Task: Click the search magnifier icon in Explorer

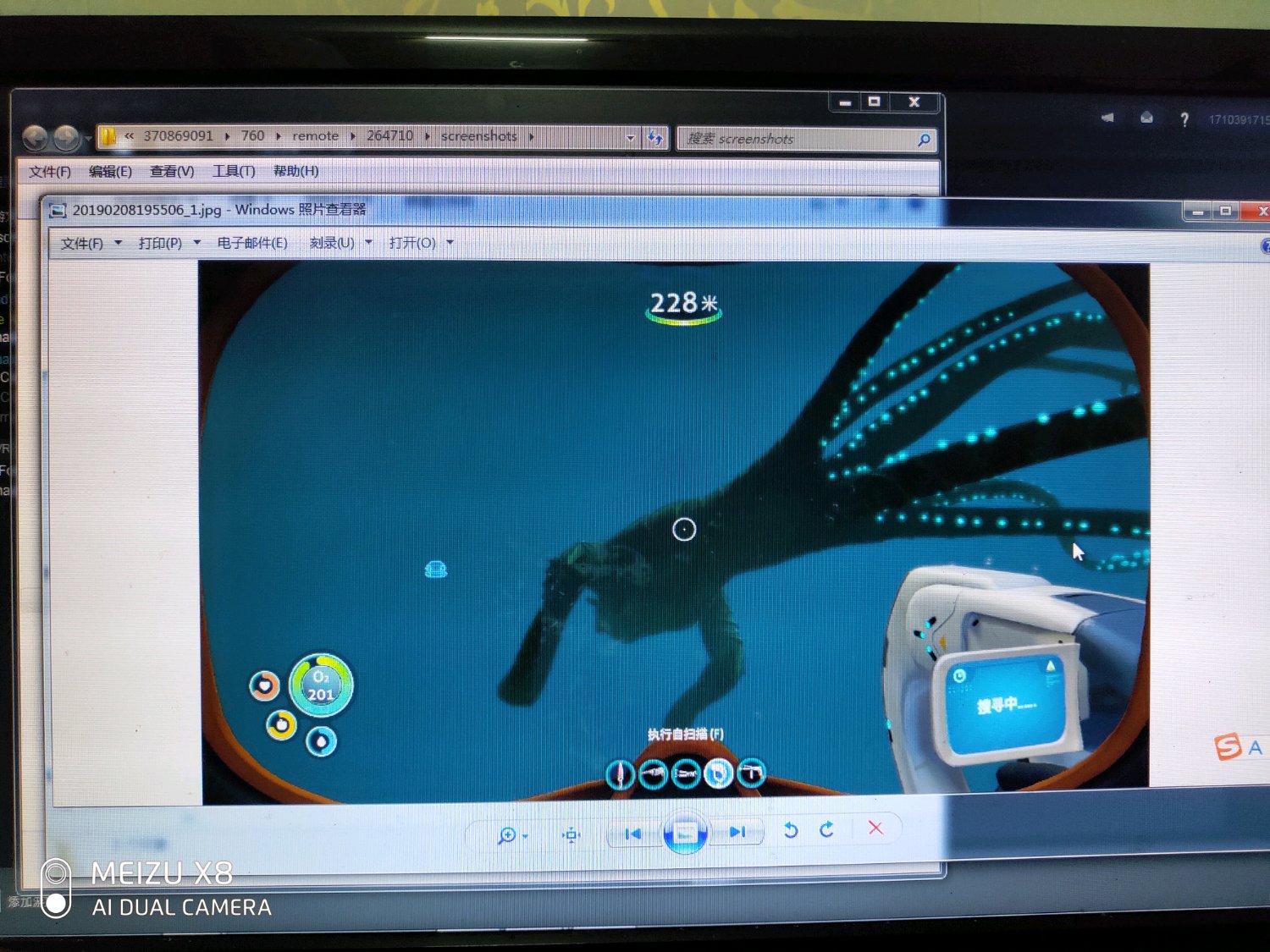Action: coord(924,140)
